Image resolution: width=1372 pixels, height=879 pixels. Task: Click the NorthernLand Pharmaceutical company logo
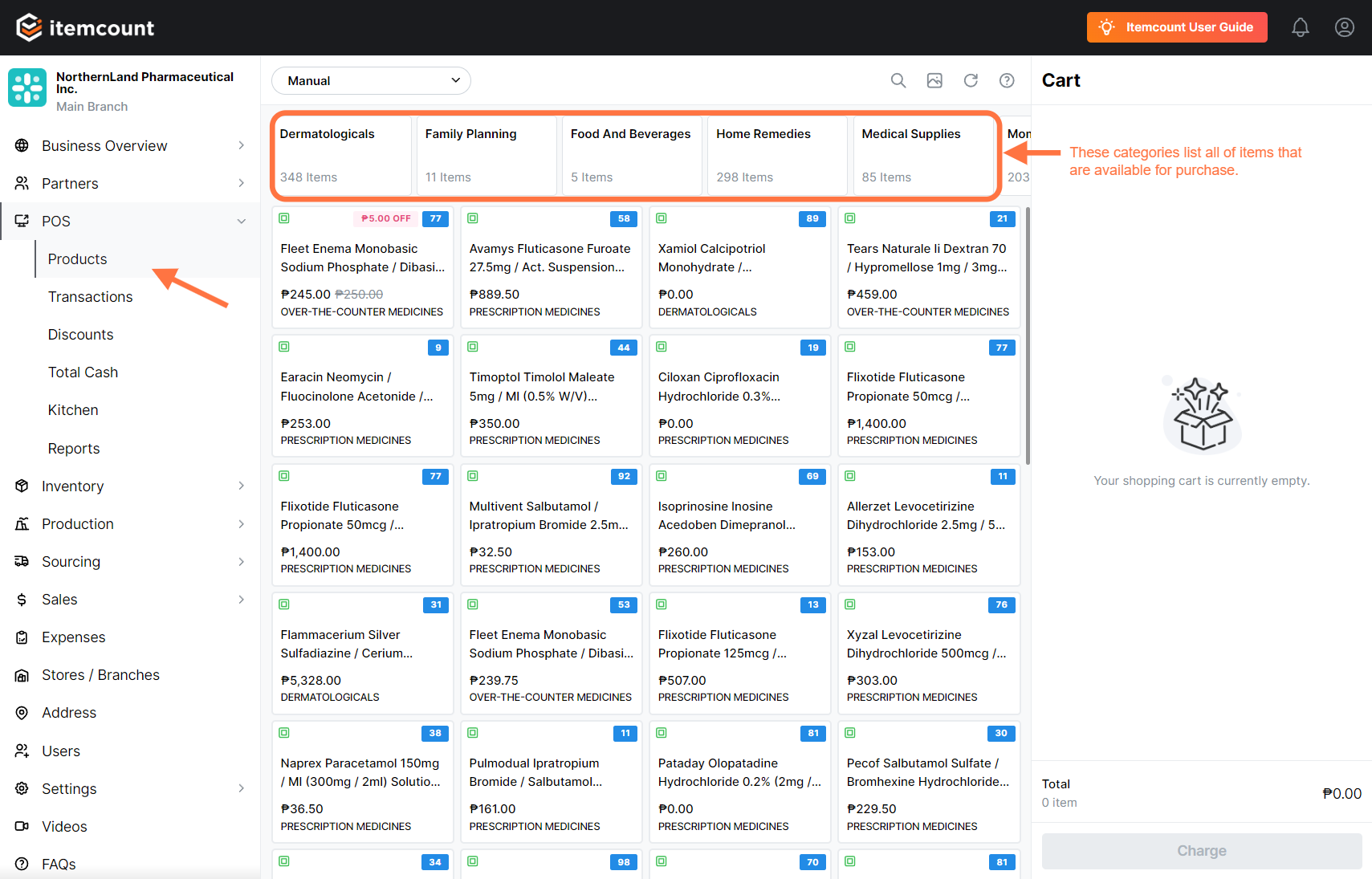pos(27,87)
